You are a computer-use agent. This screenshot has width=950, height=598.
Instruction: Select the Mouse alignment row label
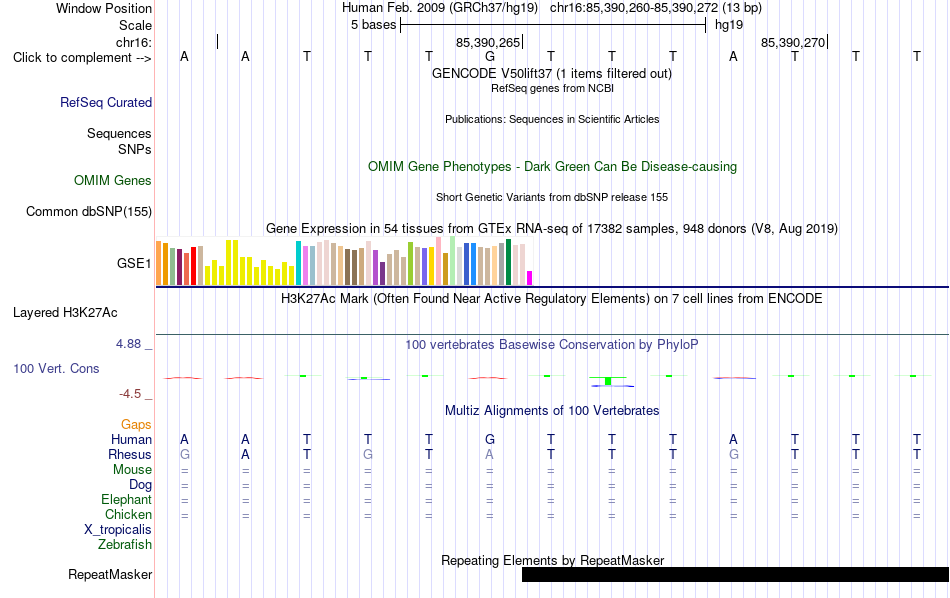pyautogui.click(x=133, y=470)
